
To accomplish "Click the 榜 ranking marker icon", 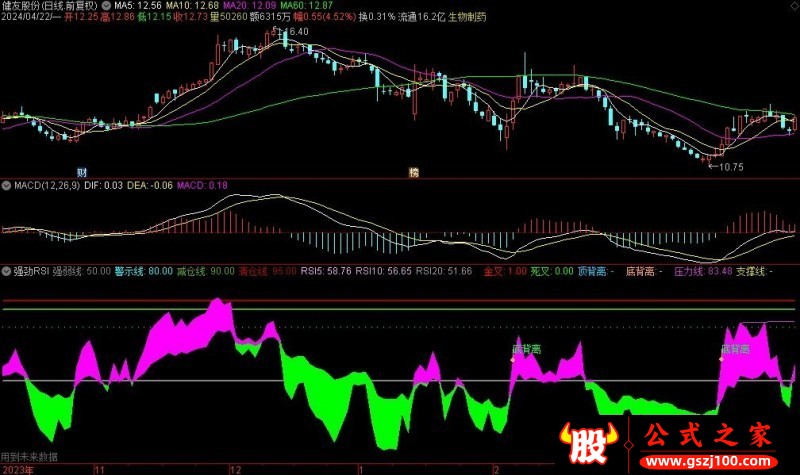I will (x=413, y=172).
